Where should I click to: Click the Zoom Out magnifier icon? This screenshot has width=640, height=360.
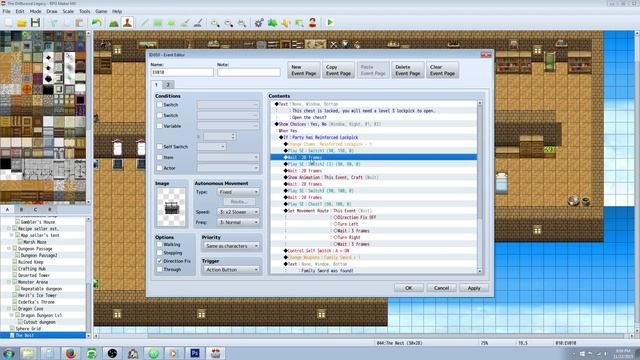point(229,23)
